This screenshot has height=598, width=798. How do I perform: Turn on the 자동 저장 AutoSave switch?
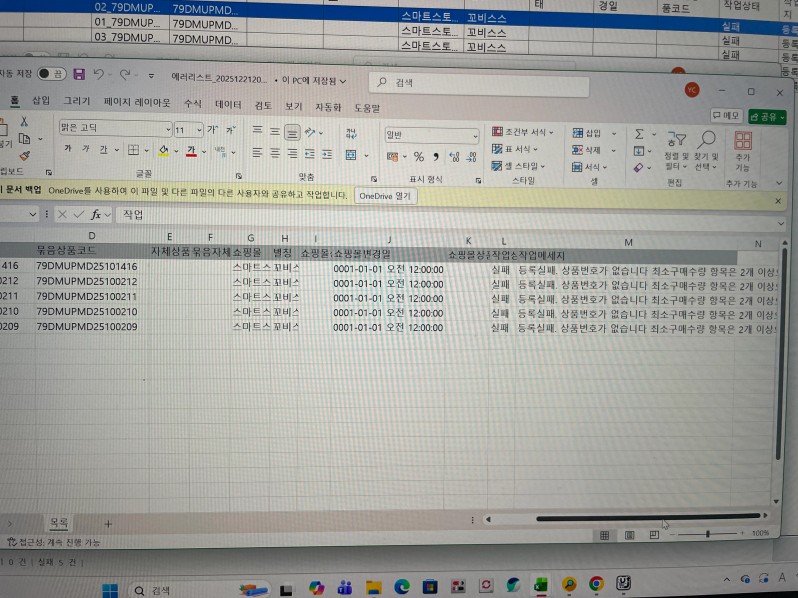pyautogui.click(x=51, y=74)
